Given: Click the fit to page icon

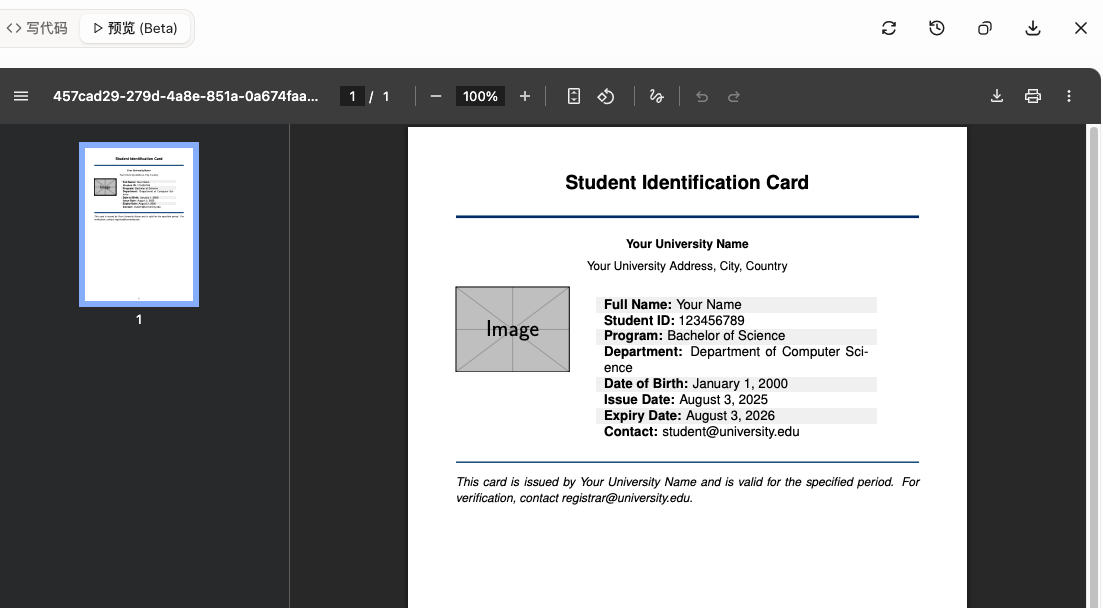Looking at the screenshot, I should pos(574,96).
